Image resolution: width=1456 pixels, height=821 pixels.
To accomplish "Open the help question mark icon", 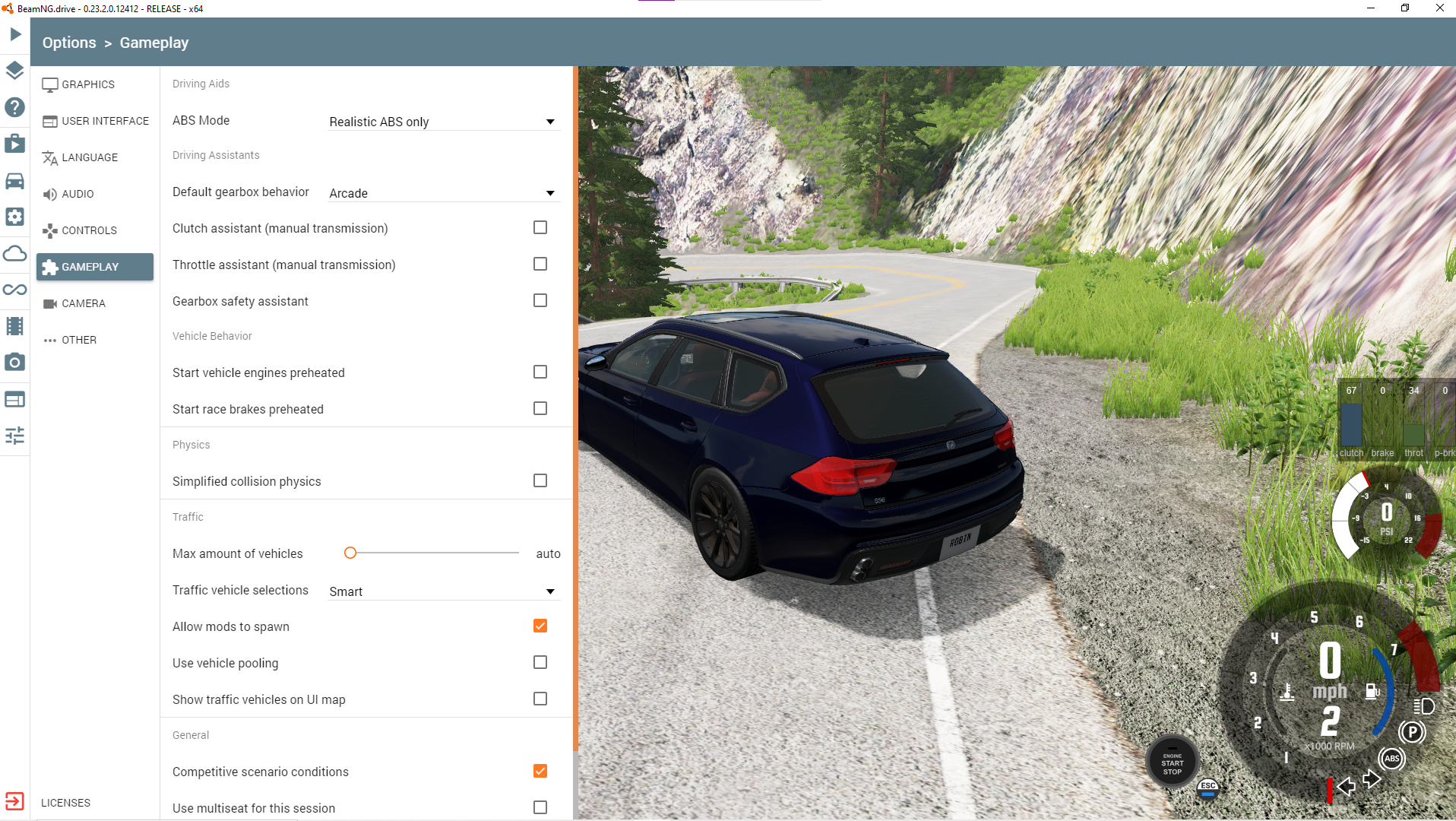I will click(15, 107).
